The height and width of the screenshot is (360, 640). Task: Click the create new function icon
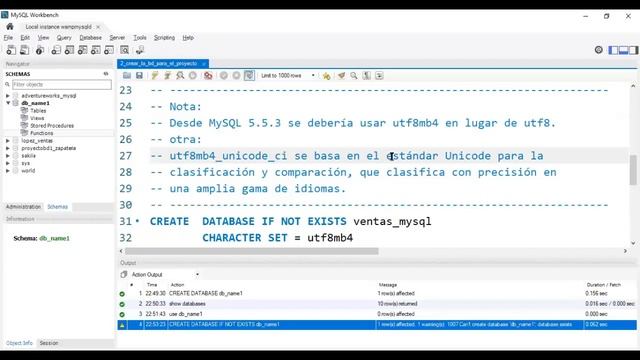tap(109, 50)
